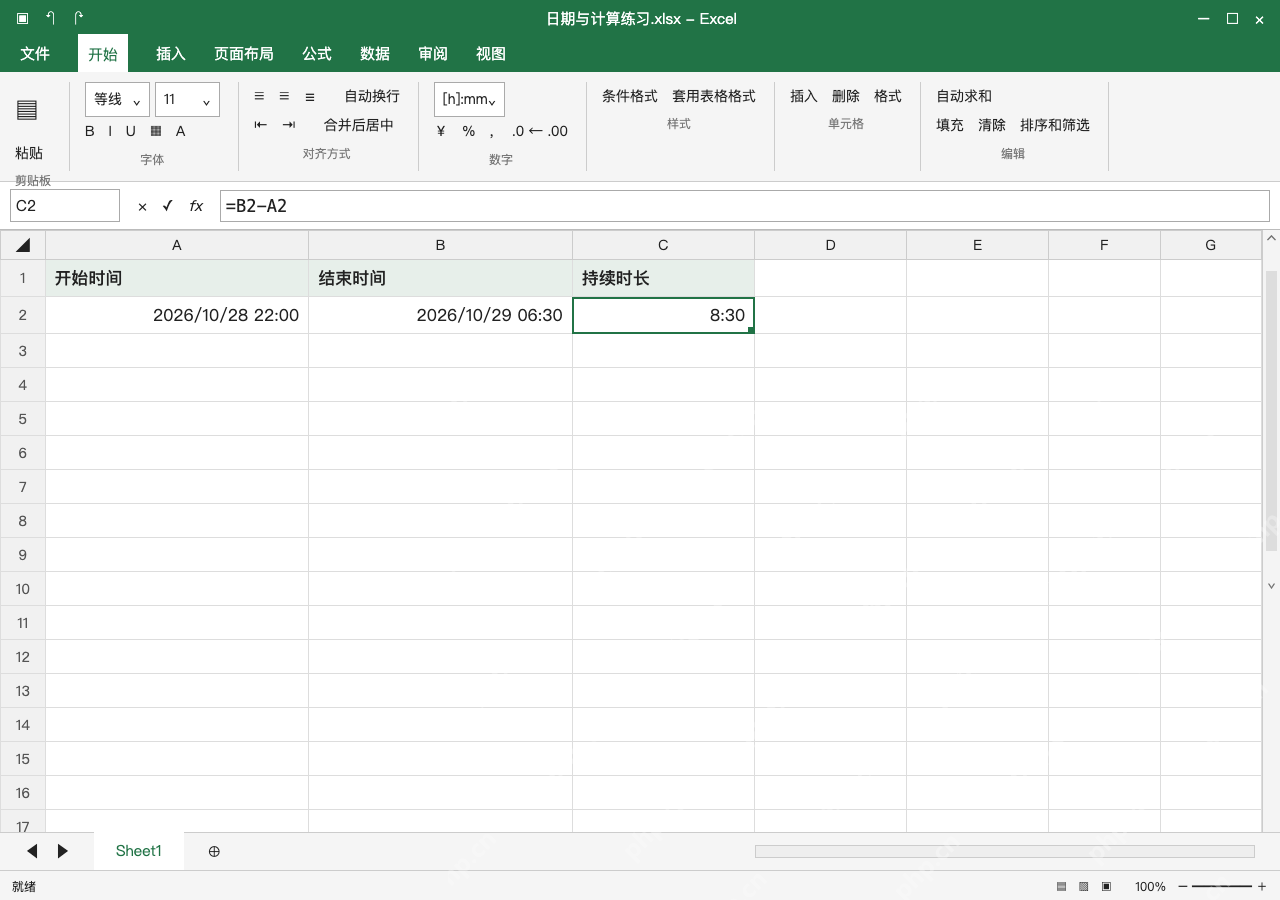Image resolution: width=1280 pixels, height=900 pixels.
Task: Switch to the 公式 (Formulas) ribbon tab
Action: click(x=317, y=54)
